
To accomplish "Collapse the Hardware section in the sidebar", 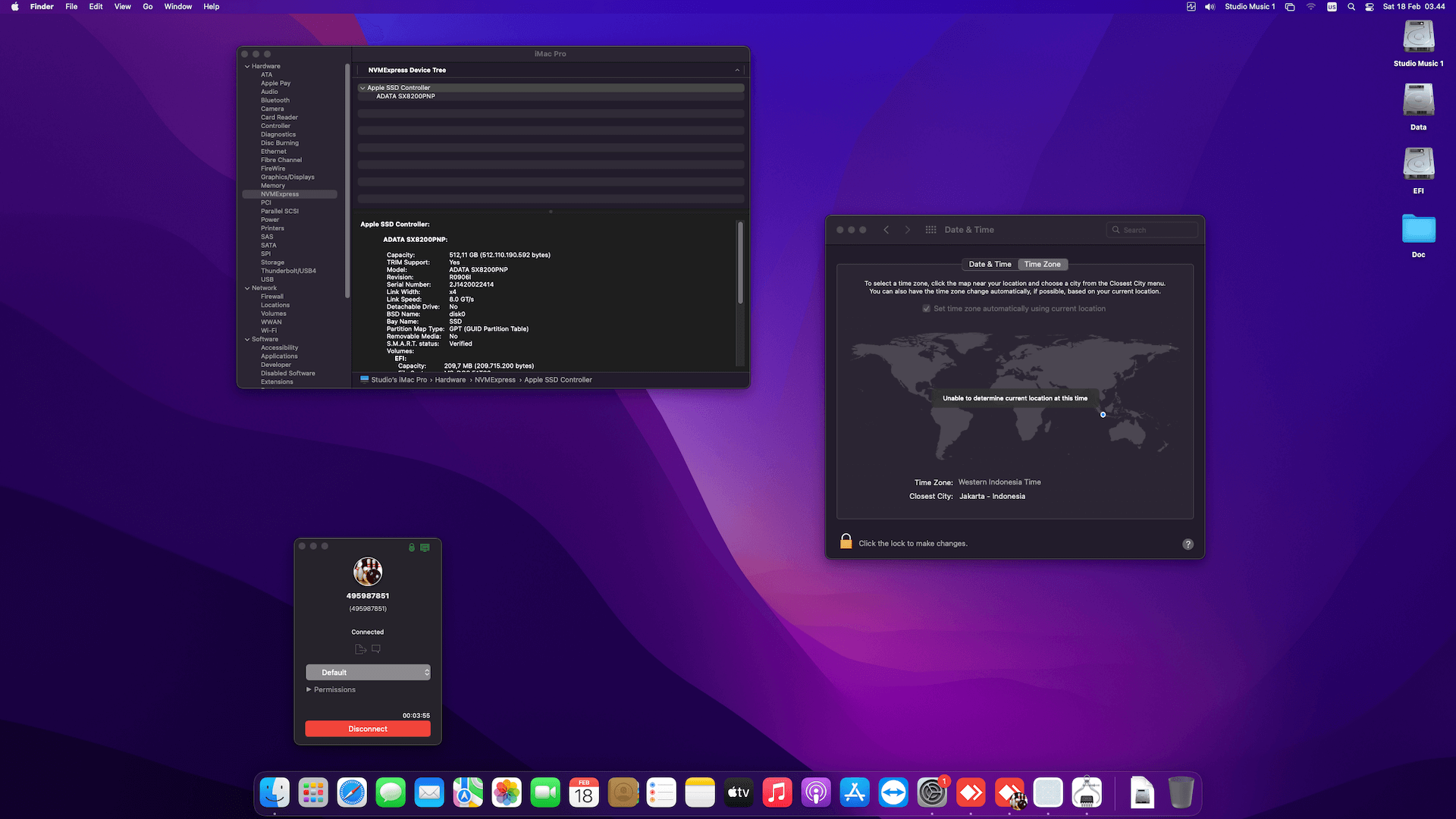I will (x=247, y=67).
